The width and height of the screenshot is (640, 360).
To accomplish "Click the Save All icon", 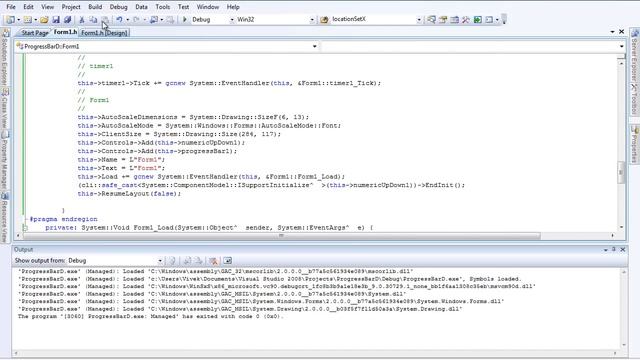I will click(x=67, y=20).
